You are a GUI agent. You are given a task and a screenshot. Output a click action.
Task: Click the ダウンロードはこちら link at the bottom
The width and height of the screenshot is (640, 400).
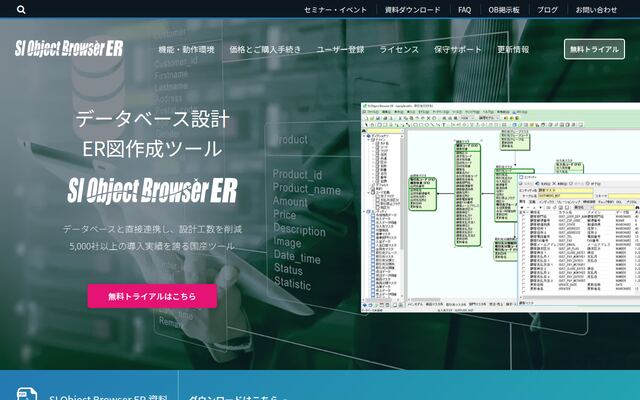238,397
